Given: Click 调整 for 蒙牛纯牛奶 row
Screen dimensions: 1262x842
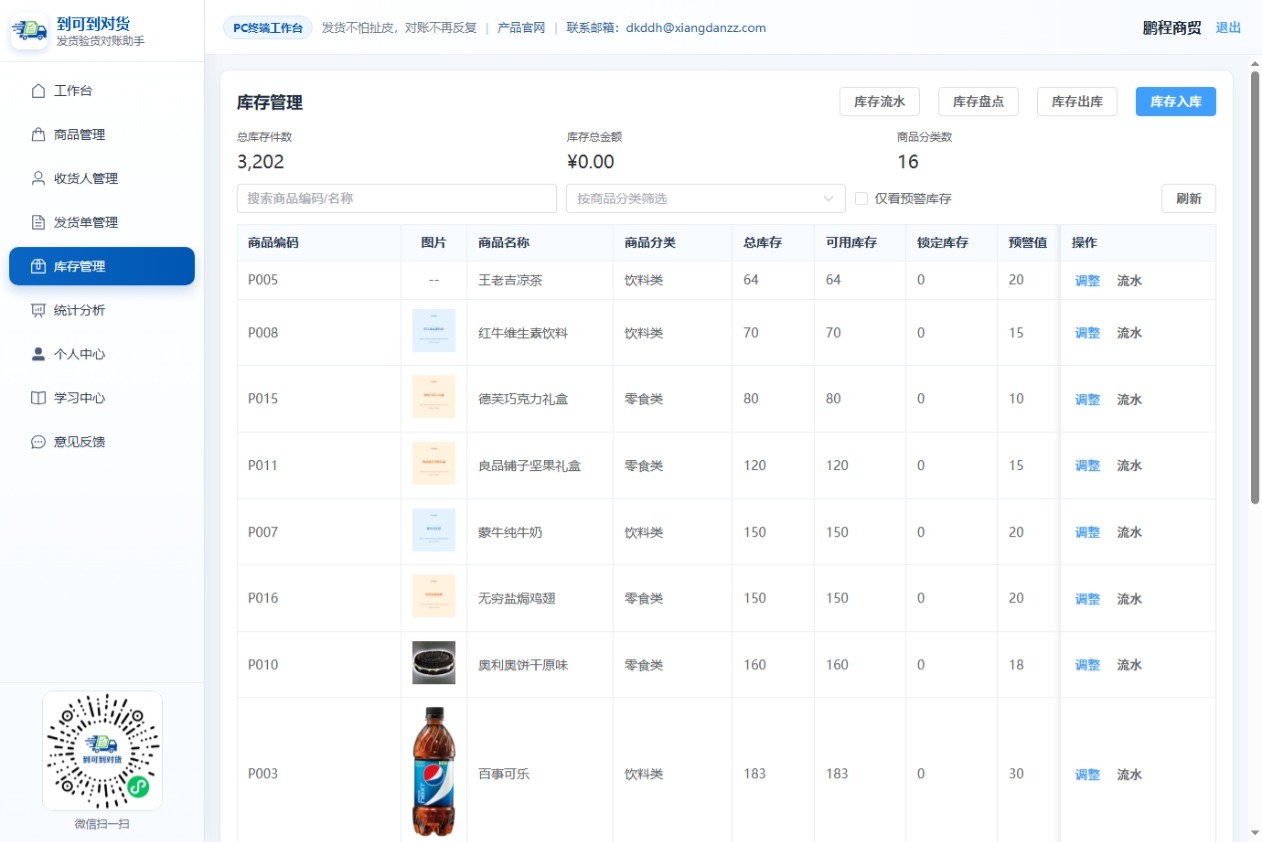Looking at the screenshot, I should point(1087,533).
